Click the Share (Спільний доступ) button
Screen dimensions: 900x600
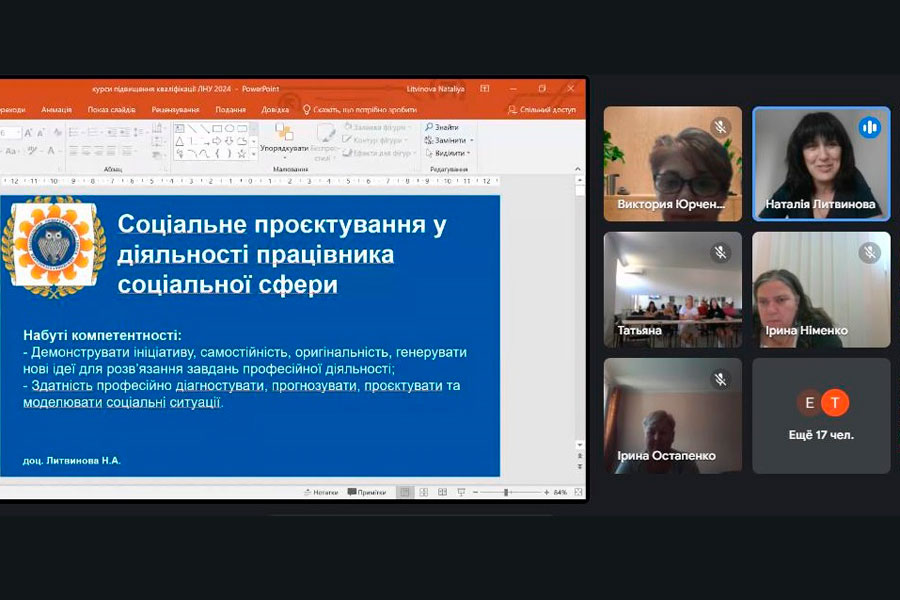(x=542, y=110)
